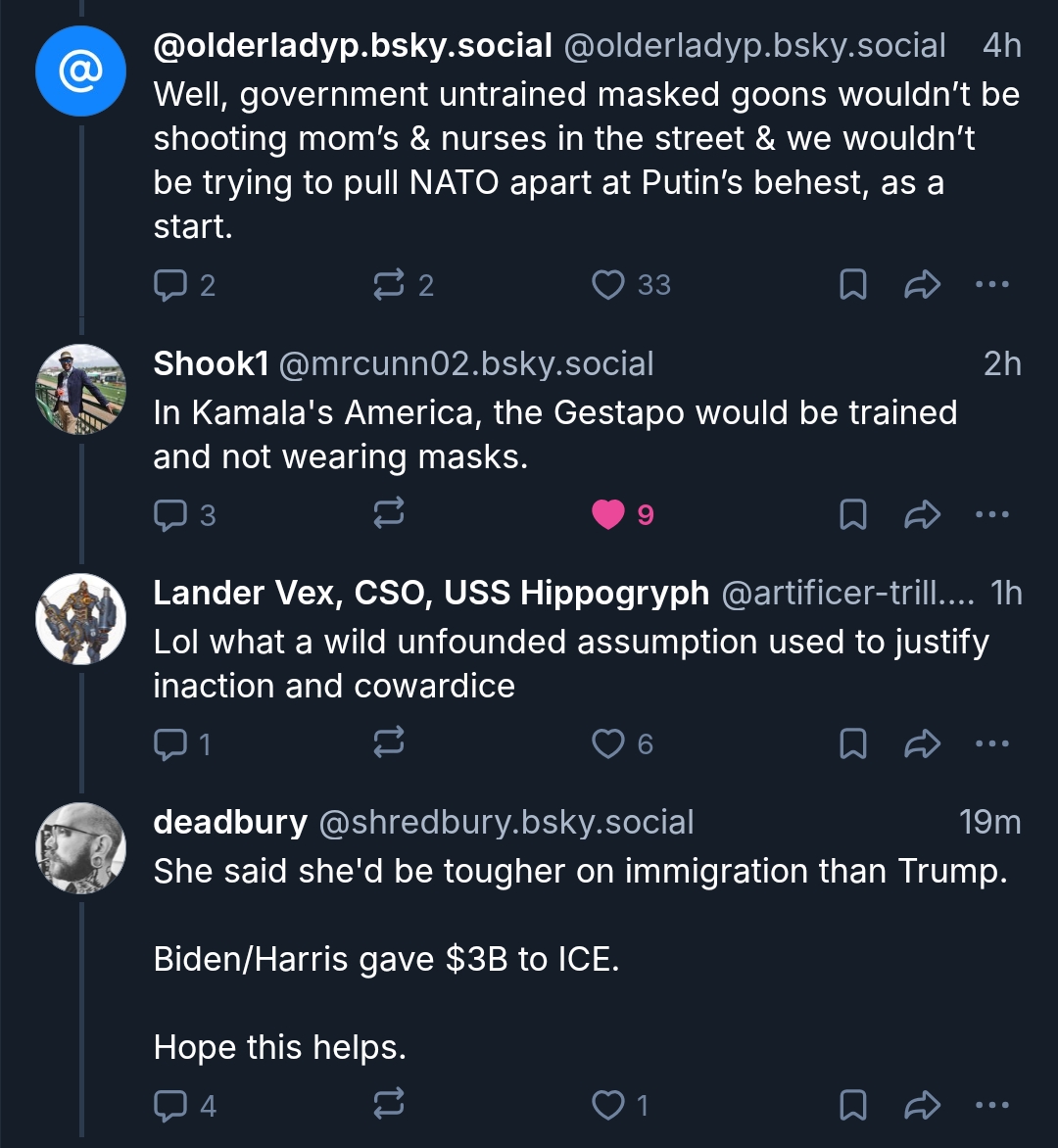The image size is (1058, 1148).
Task: Open Lander Vex, CSO, USS Hippogryph profile name
Action: click(431, 594)
